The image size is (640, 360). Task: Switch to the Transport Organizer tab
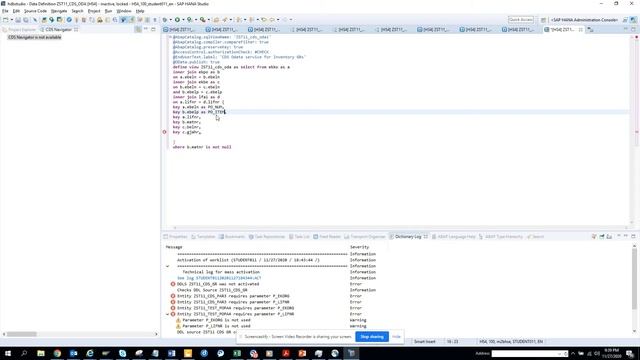[x=365, y=237]
